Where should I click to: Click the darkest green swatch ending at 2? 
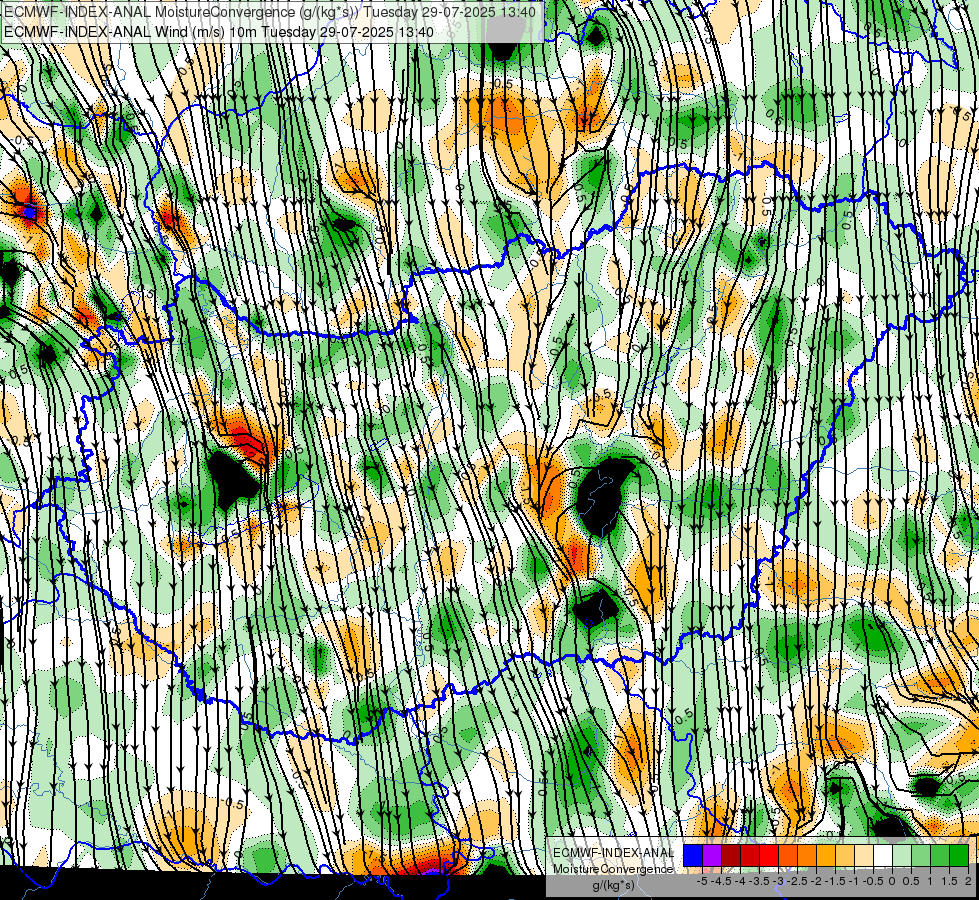(x=959, y=855)
